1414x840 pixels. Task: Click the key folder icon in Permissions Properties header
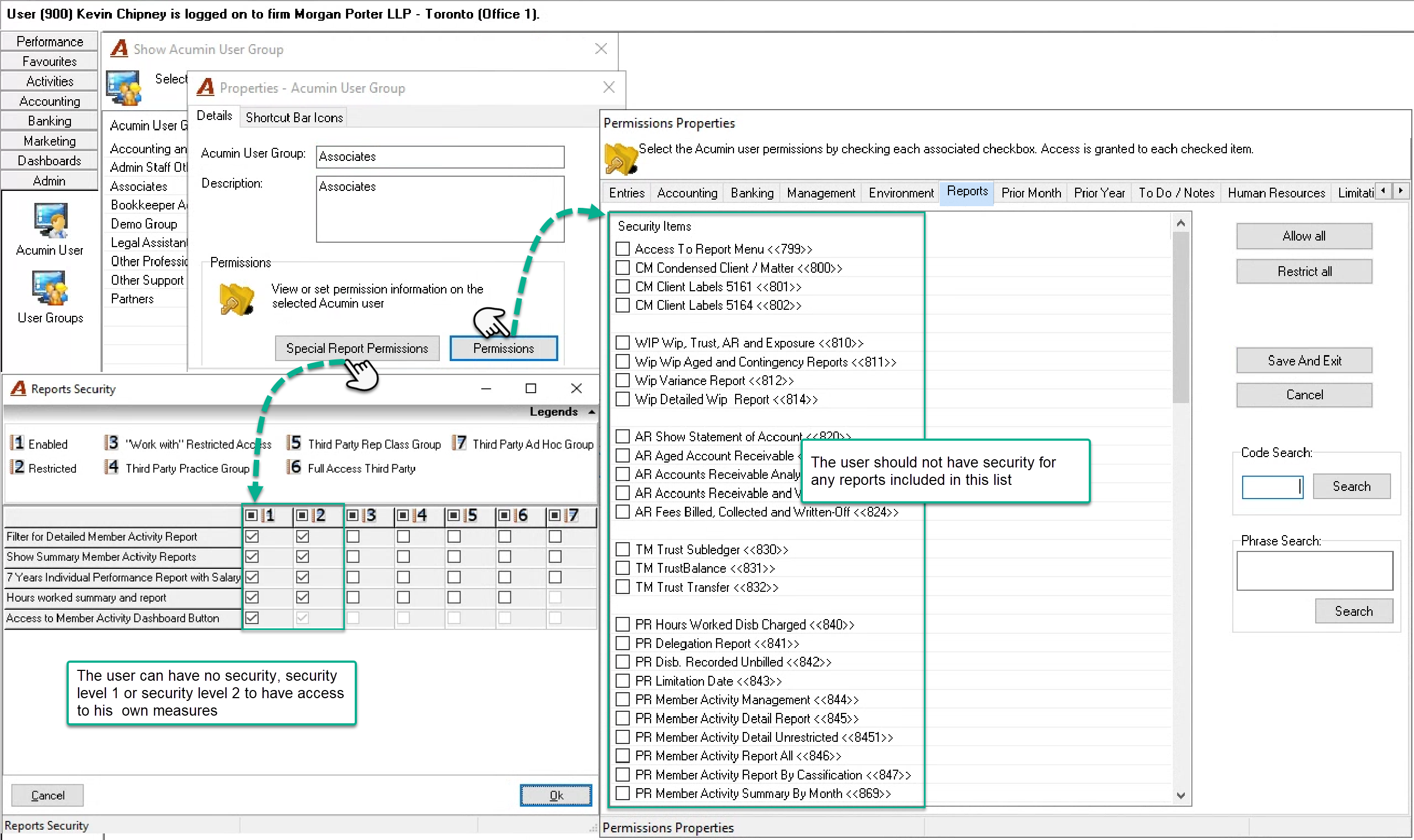point(621,159)
